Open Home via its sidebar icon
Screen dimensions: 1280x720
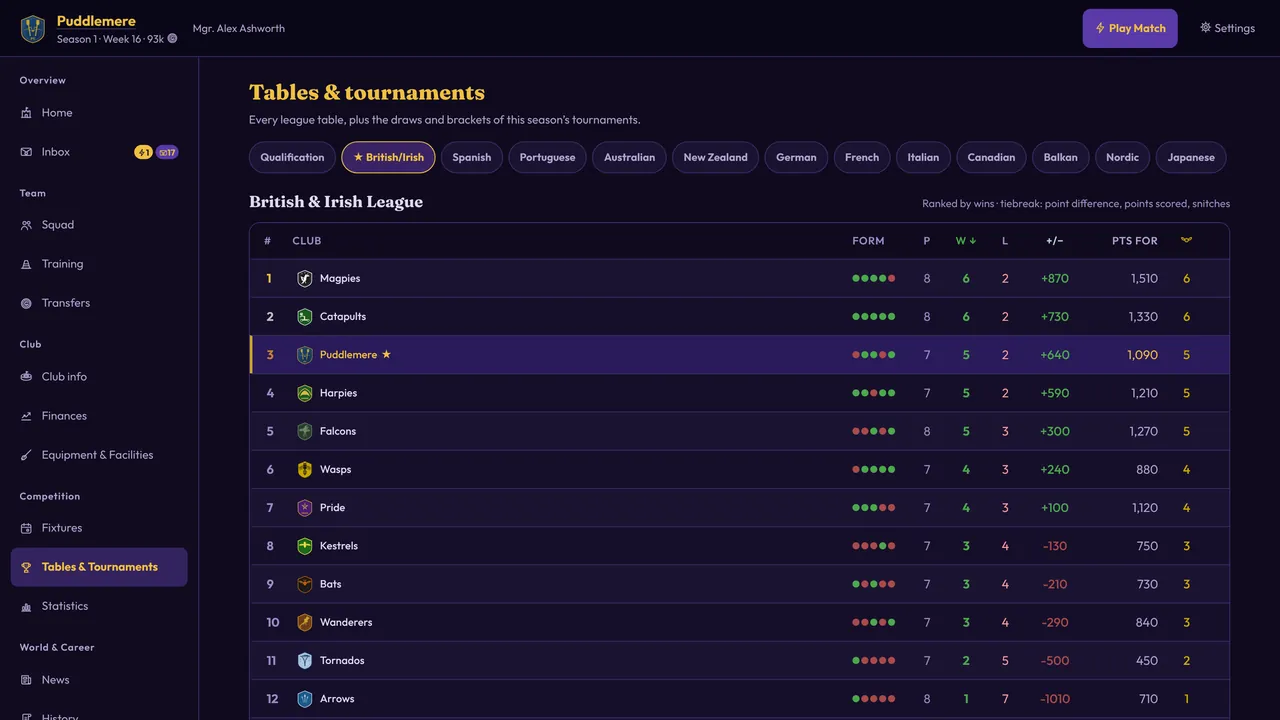pyautogui.click(x=26, y=113)
